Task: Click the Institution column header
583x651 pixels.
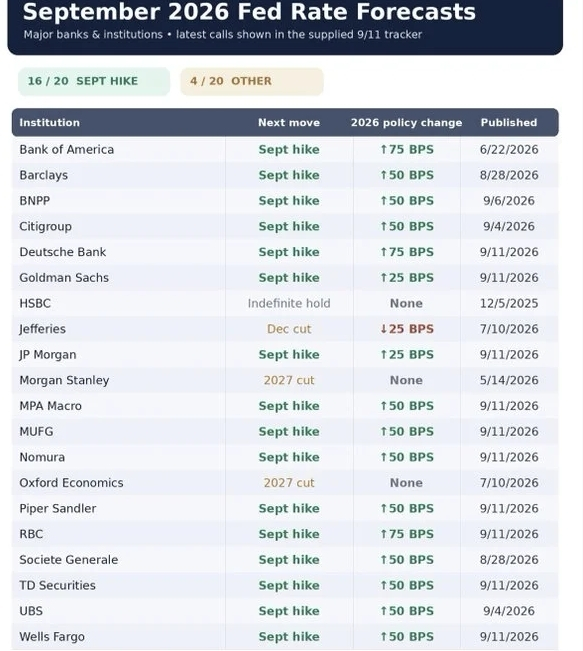Action: tap(49, 122)
